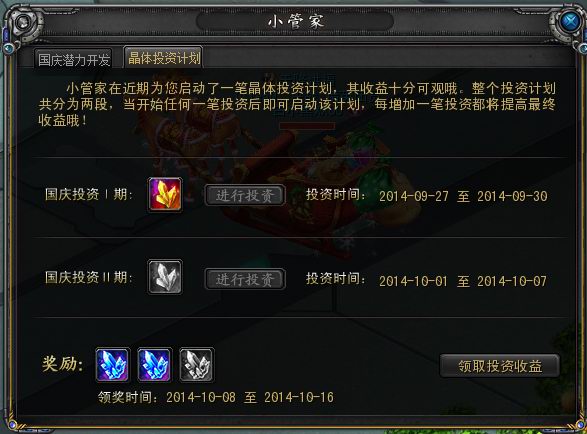Click the 2014-09-27 至 2014-09-30 date range

[463, 196]
